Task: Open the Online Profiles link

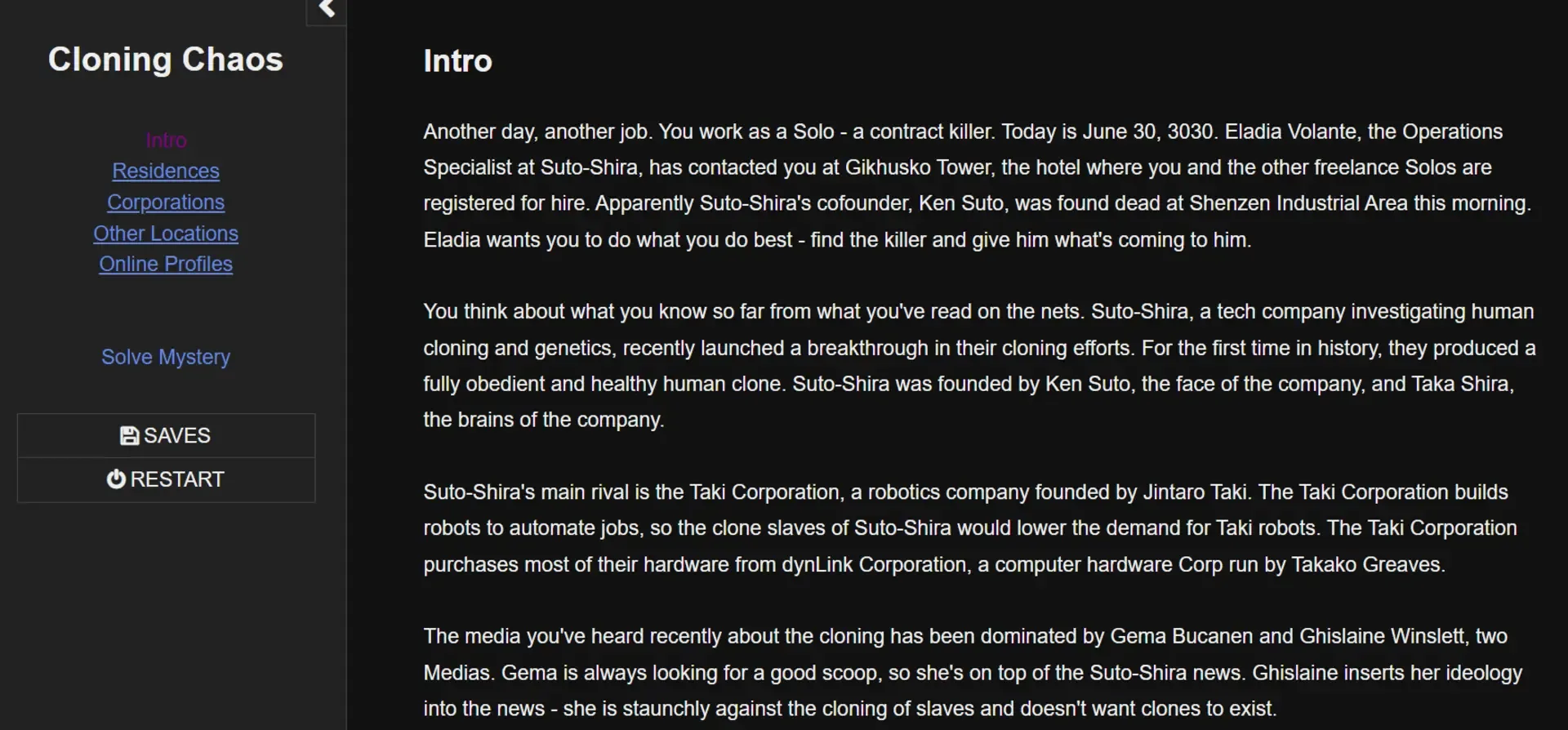Action: [x=166, y=265]
